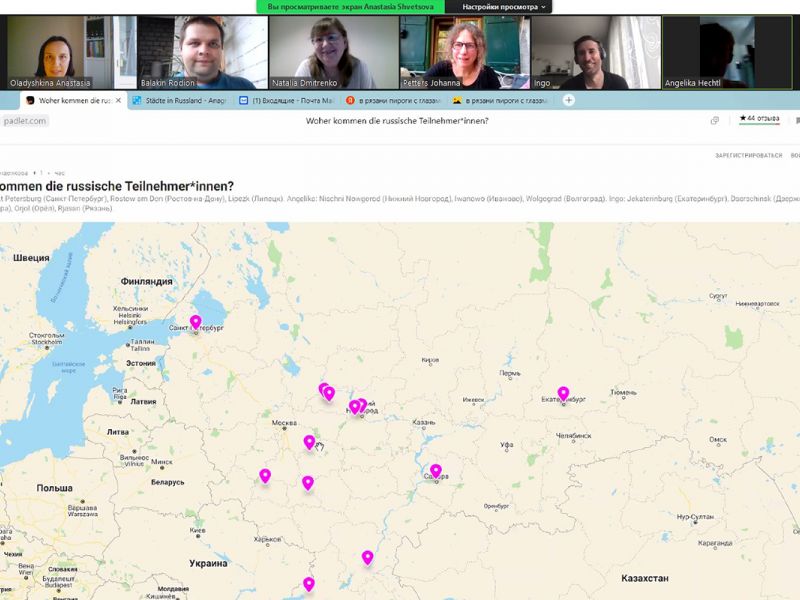Click the 'Польша' country label
Screen dimensions: 800x600
pyautogui.click(x=54, y=488)
